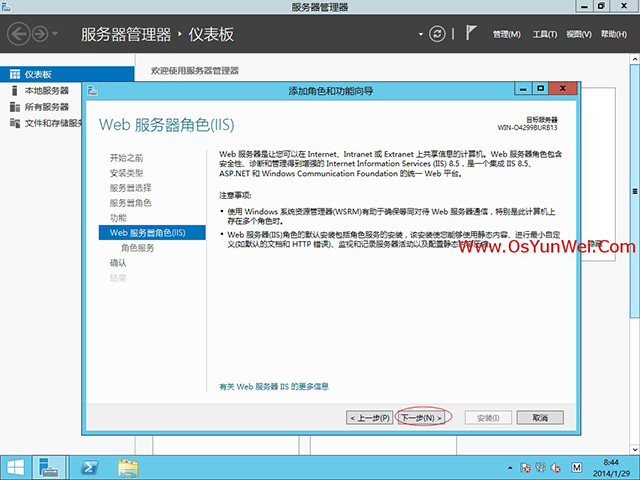Click the refresh icon in the header

tap(437, 34)
